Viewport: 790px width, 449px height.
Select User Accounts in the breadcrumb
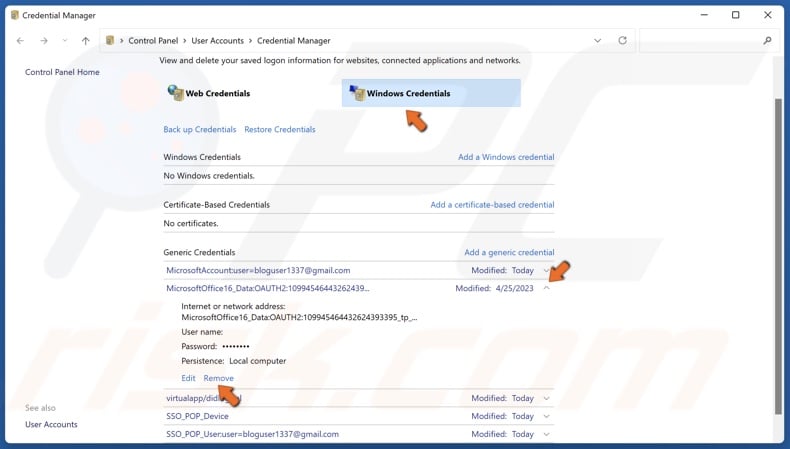point(217,41)
